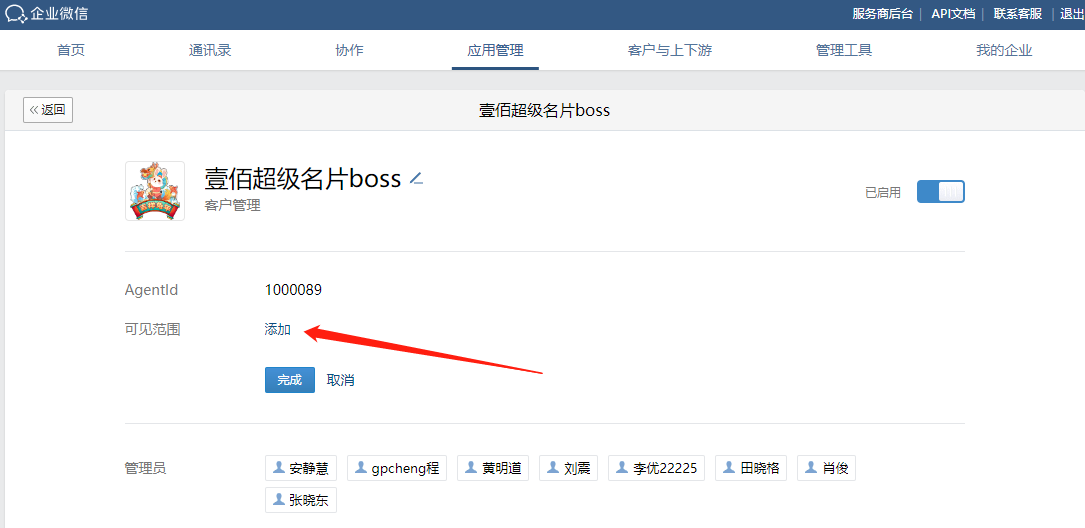Viewport: 1085px width, 528px height.
Task: Click the large 壹佰超级名片boss app name
Action: coord(303,179)
